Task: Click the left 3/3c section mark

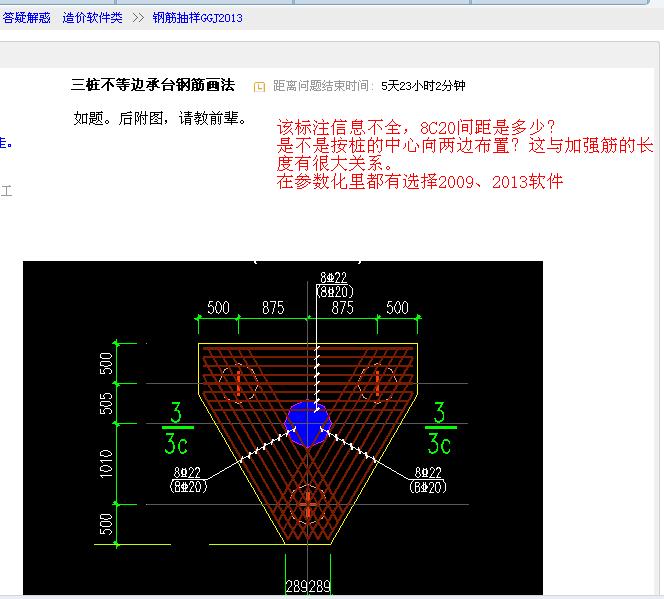Action: point(177,428)
